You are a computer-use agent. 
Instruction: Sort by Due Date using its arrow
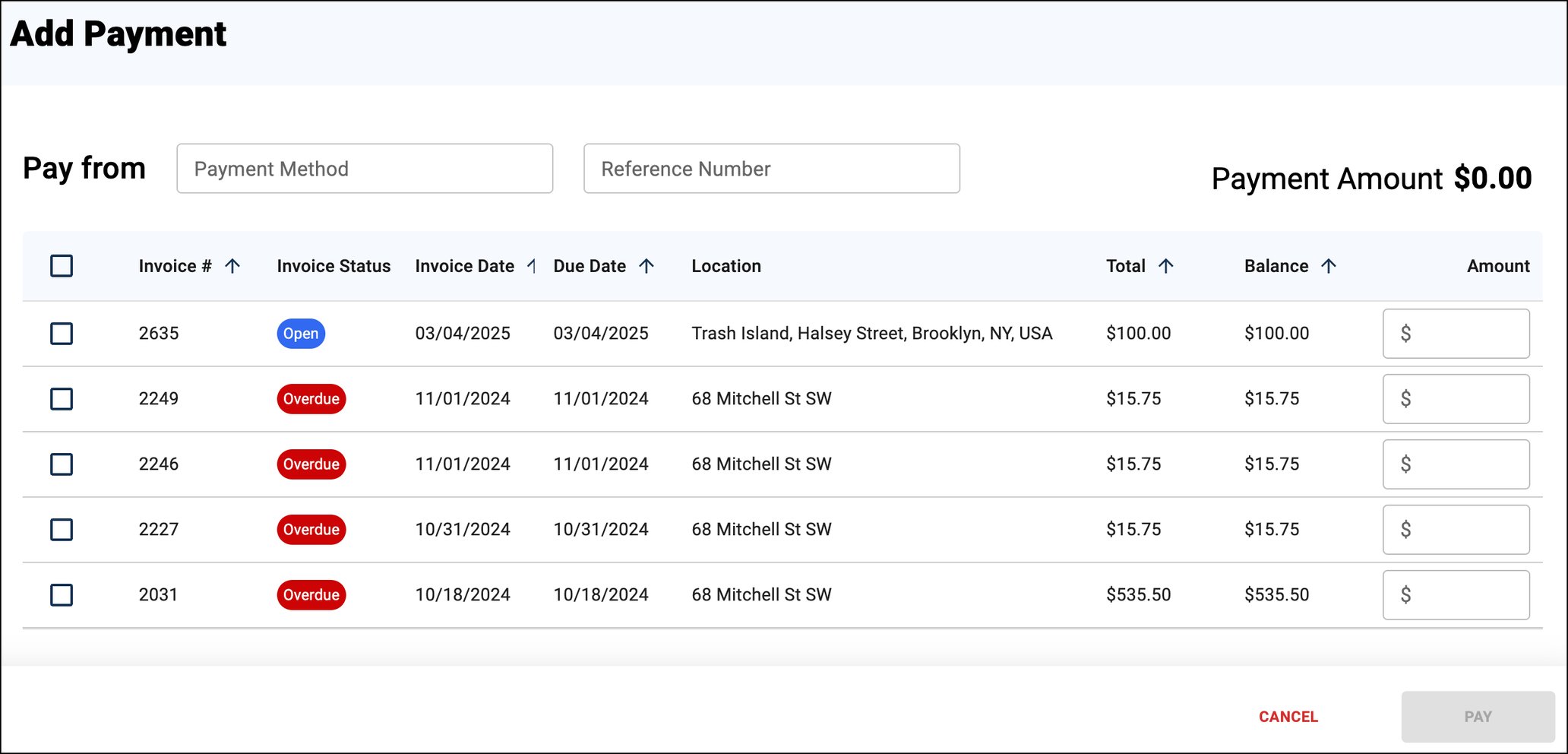[646, 266]
